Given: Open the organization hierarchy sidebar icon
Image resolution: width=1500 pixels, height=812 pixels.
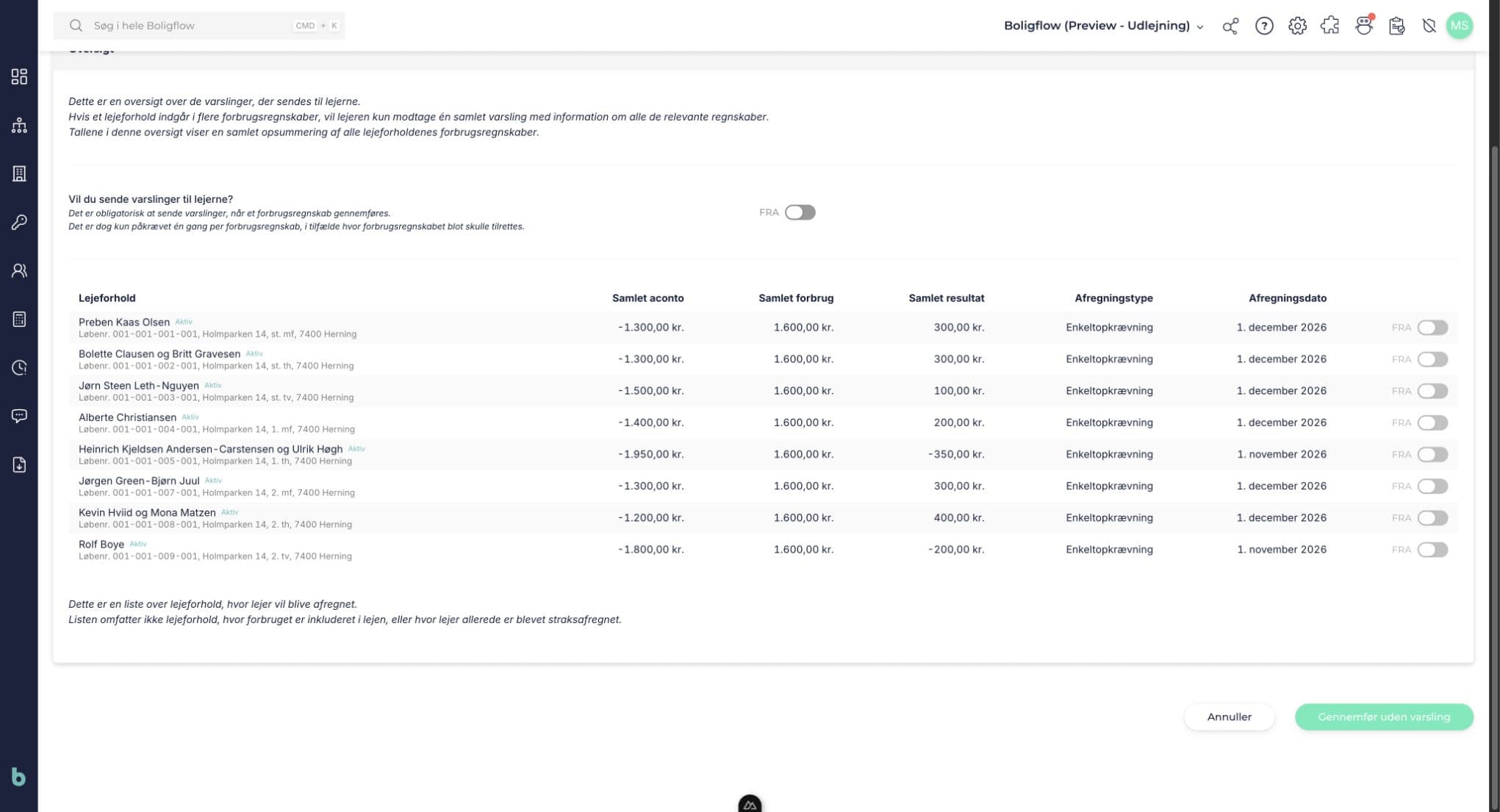Looking at the screenshot, I should tap(19, 125).
